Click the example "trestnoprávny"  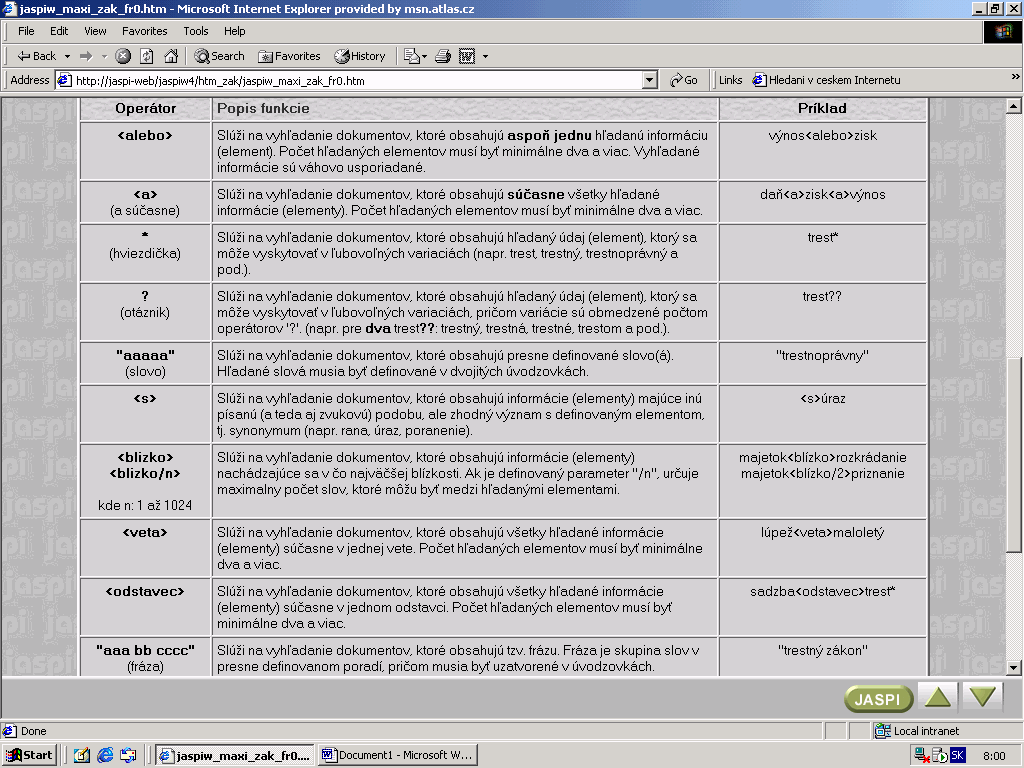coord(823,355)
